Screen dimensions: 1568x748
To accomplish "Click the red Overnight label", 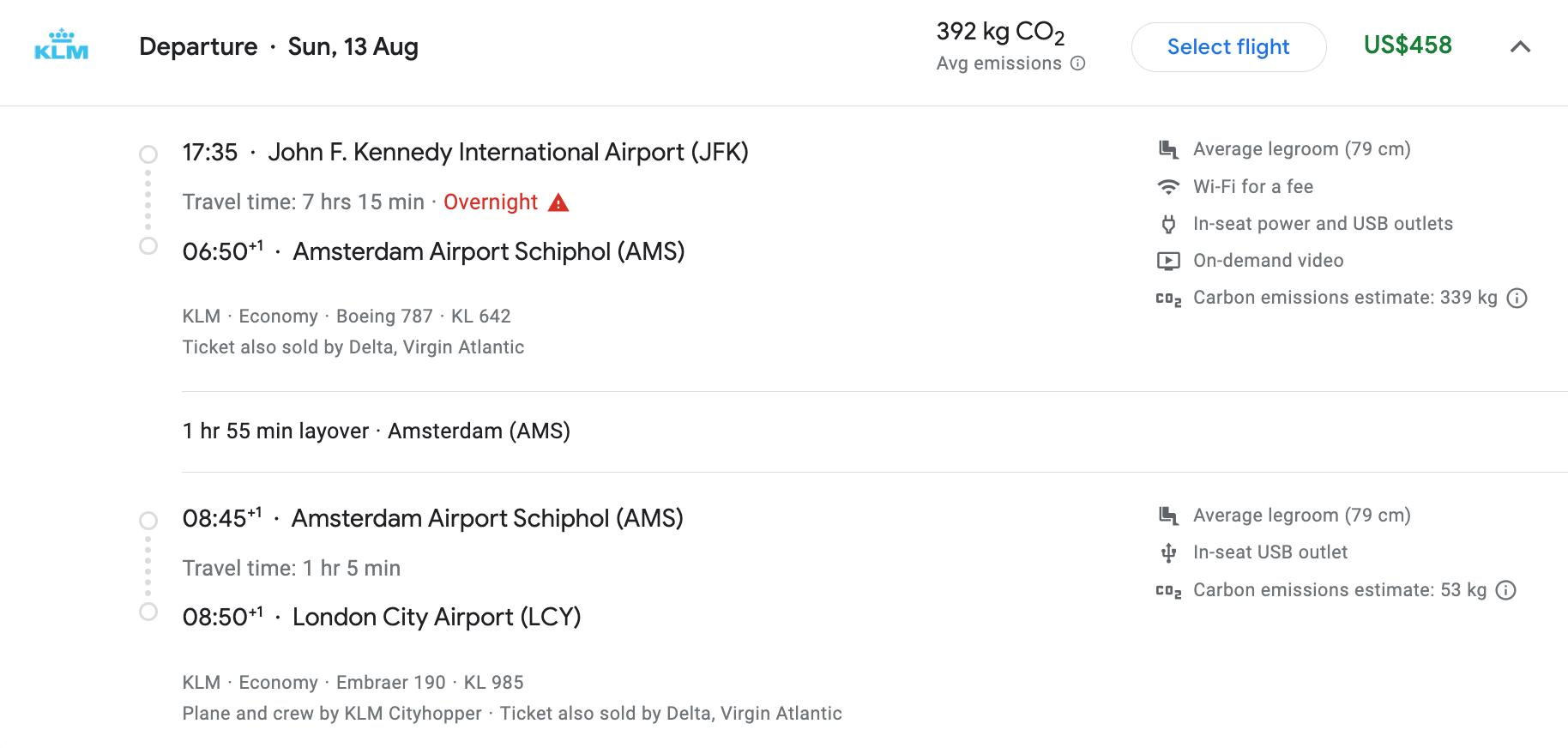I will pyautogui.click(x=491, y=202).
